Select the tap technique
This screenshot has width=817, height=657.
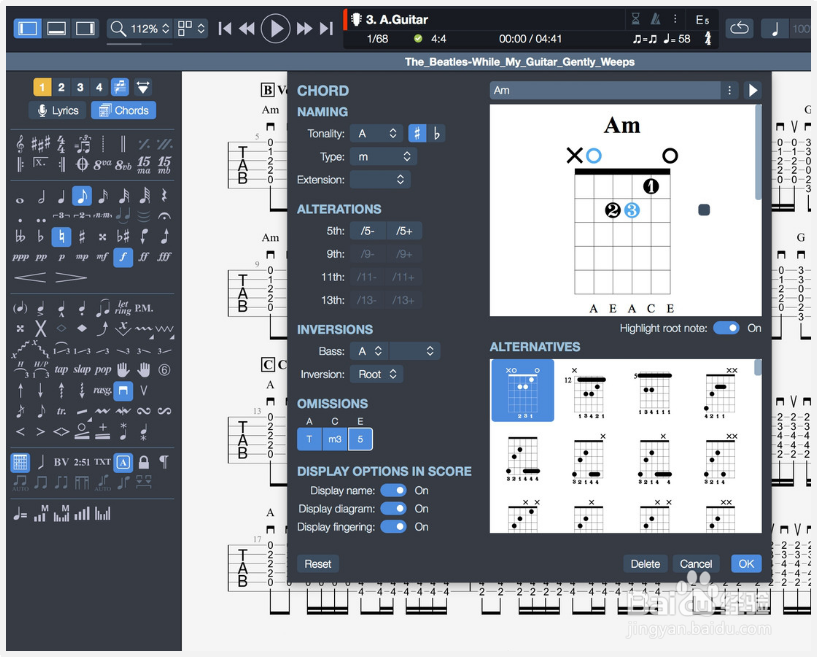pos(61,369)
